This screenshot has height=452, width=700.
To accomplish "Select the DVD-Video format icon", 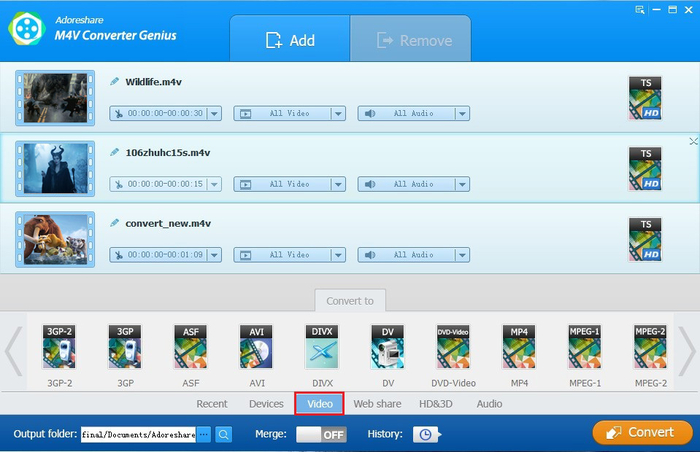I will pyautogui.click(x=453, y=347).
